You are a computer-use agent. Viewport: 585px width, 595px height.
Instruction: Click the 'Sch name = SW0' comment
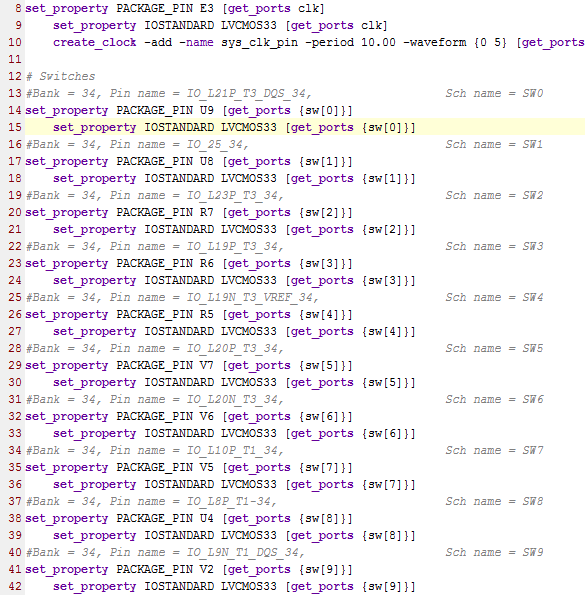coord(494,93)
